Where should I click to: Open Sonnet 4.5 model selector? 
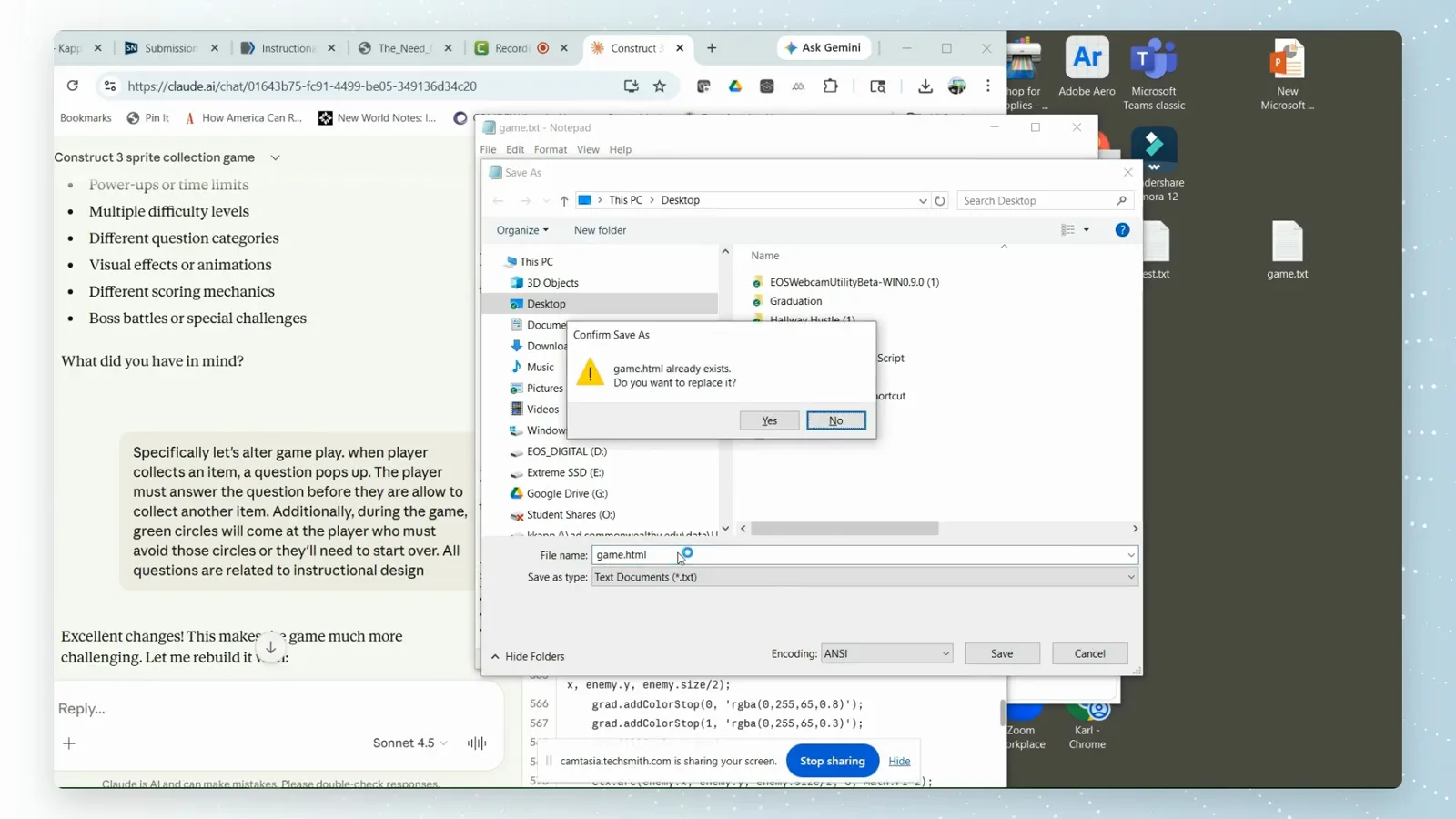click(410, 743)
